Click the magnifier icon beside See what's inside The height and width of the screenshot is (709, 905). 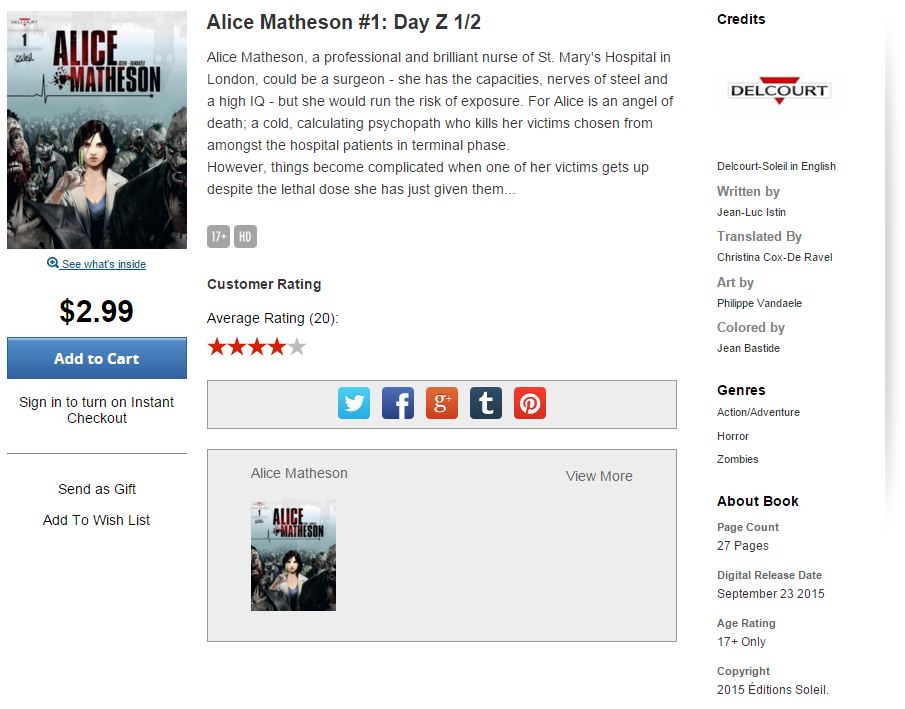click(53, 263)
